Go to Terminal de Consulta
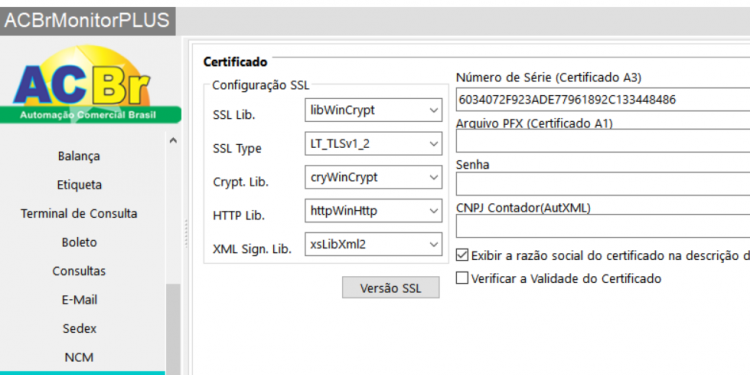This screenshot has height=375, width=750. 79,213
